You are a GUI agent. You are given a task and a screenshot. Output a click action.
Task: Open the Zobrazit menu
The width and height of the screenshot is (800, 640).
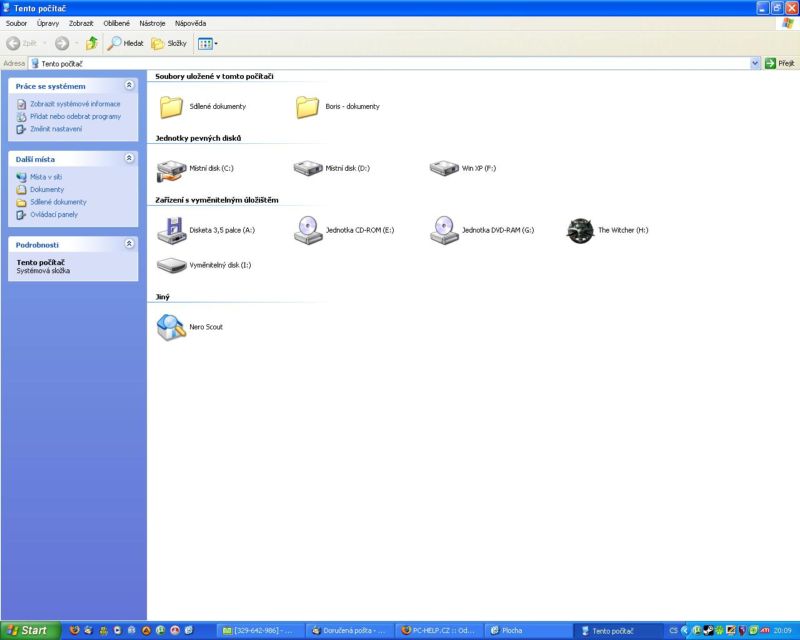pos(81,22)
